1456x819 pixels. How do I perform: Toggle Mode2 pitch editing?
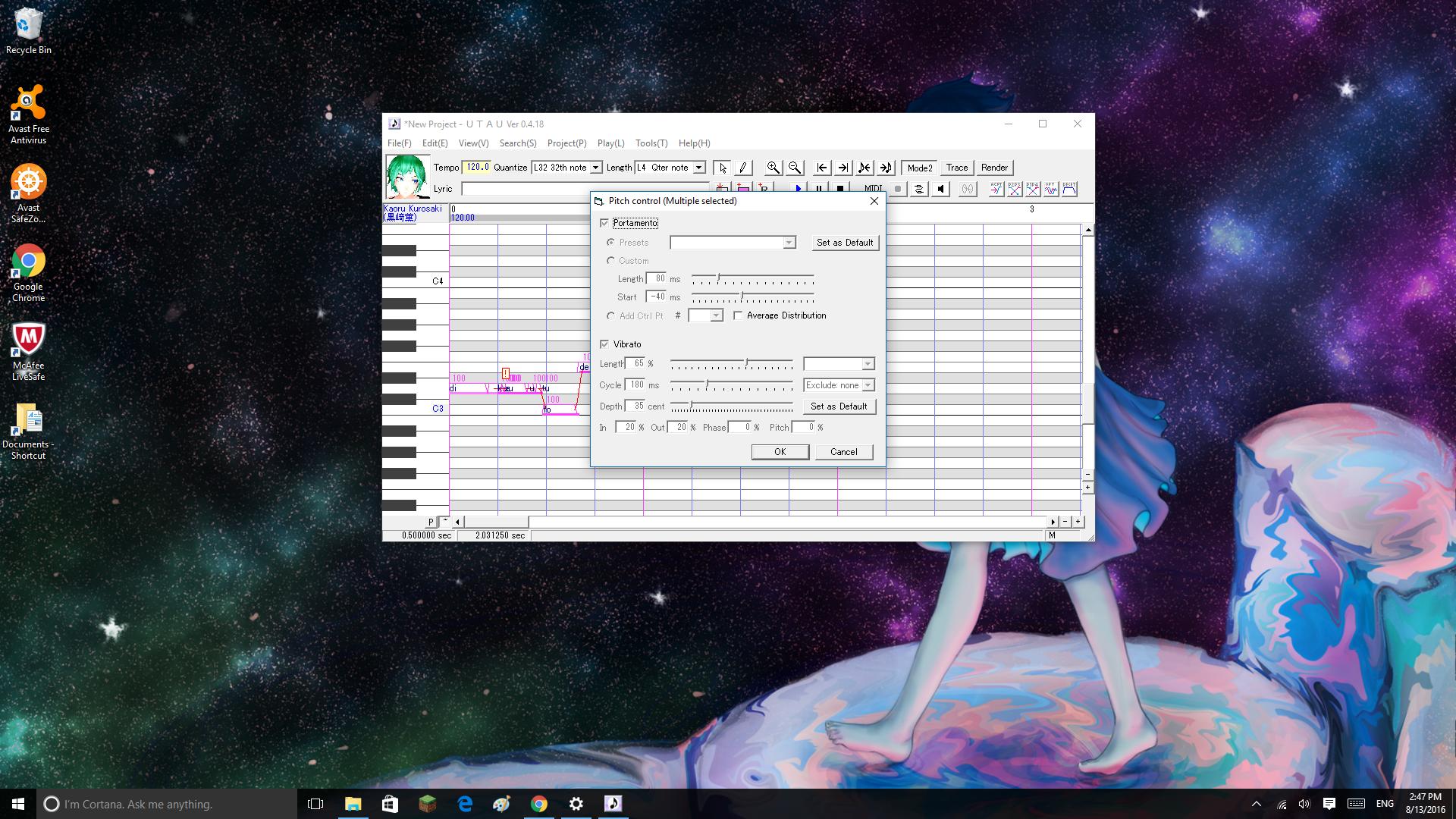coord(920,168)
